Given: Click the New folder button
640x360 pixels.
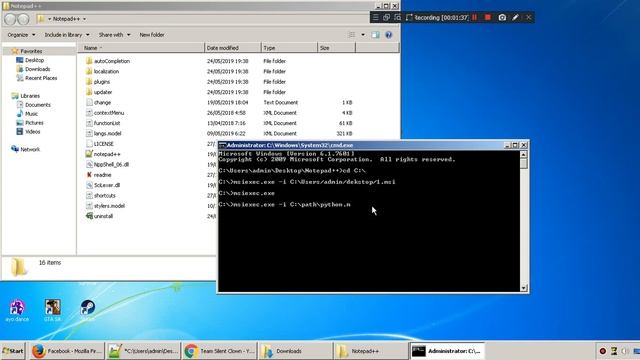Looking at the screenshot, I should [152, 35].
